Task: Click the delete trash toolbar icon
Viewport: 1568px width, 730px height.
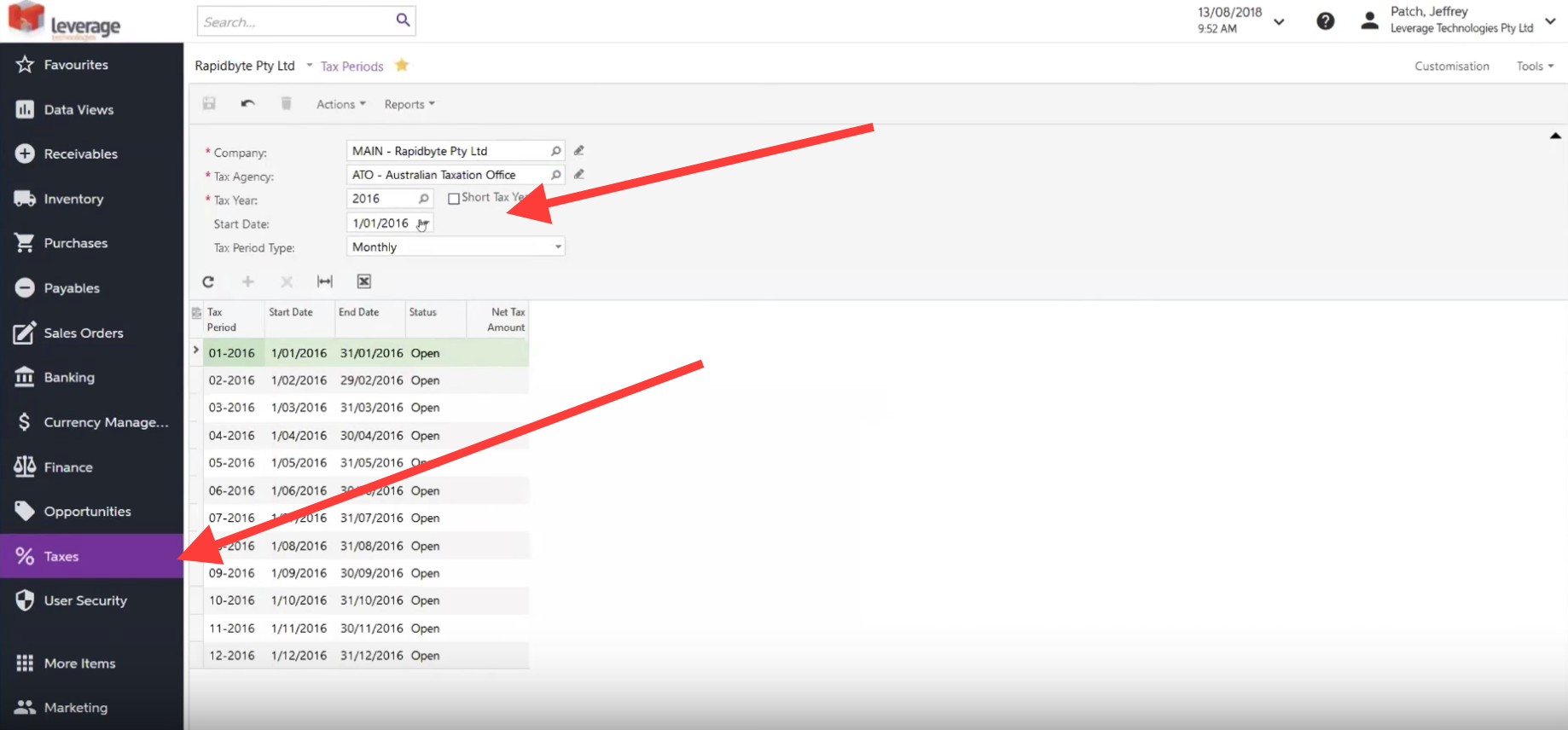Action: point(287,104)
